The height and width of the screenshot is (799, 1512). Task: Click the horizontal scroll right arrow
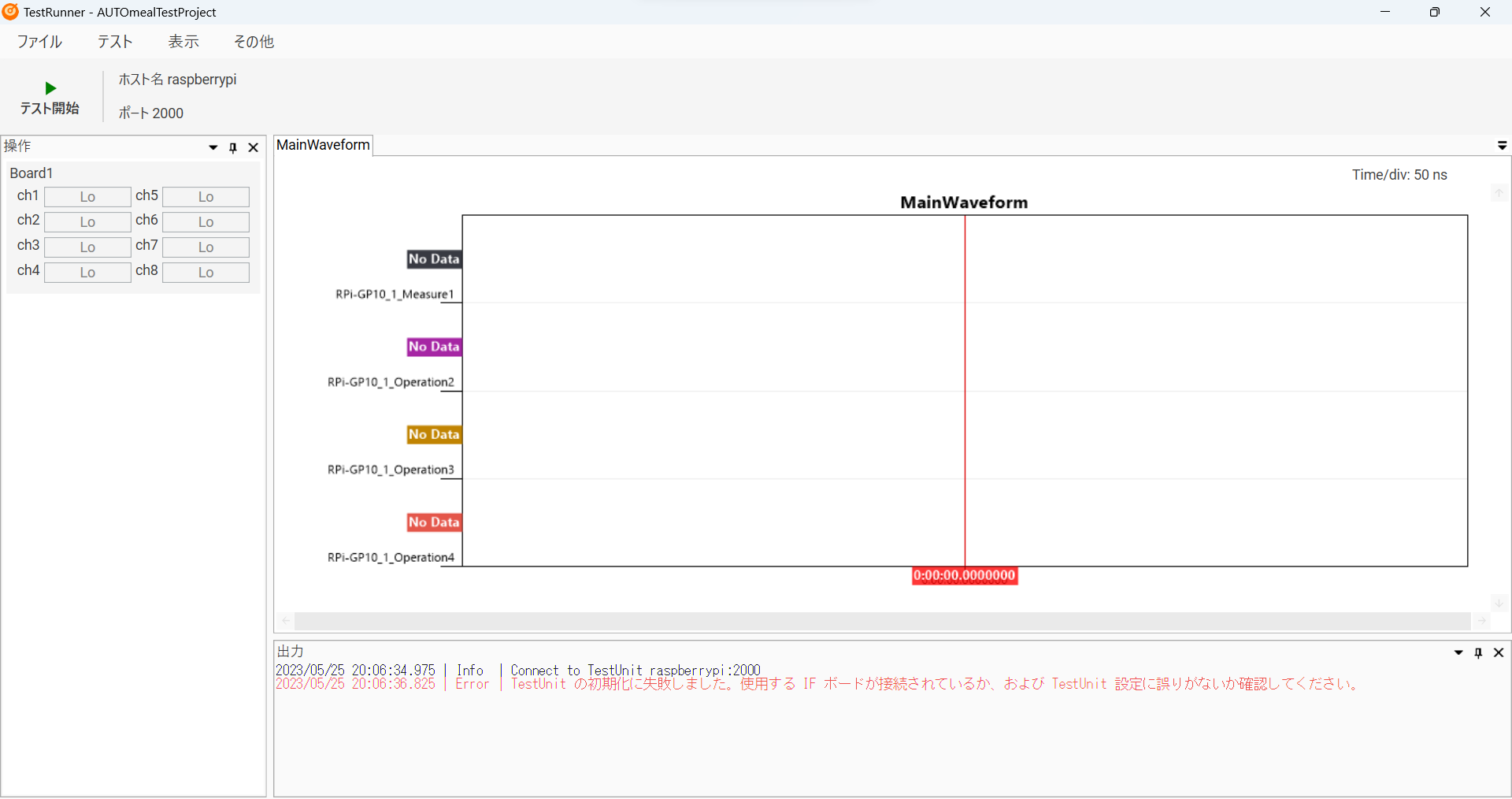[x=1482, y=621]
